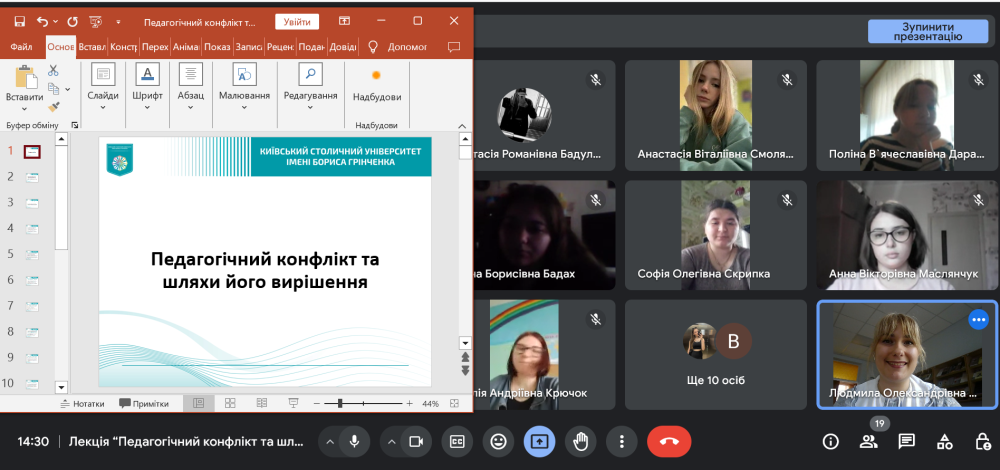
Task: Send an emoji reaction in Meet
Action: coord(498,441)
